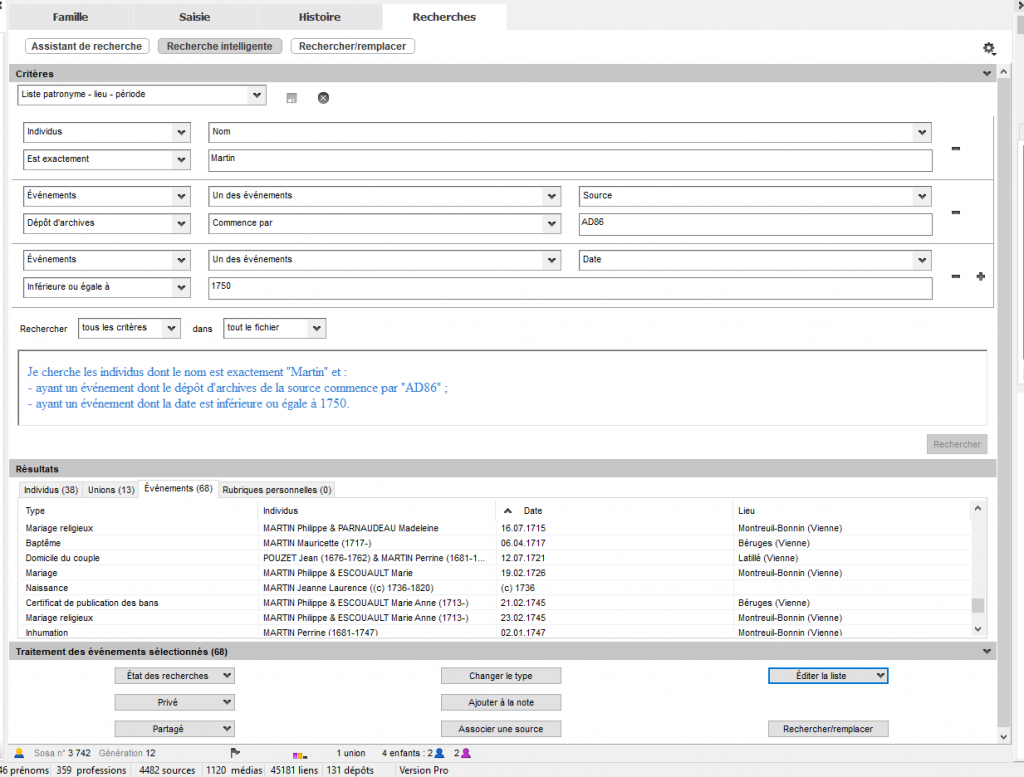Click the colored bars icon in the status bar
Screen dimensions: 1024x777
(x=300, y=755)
